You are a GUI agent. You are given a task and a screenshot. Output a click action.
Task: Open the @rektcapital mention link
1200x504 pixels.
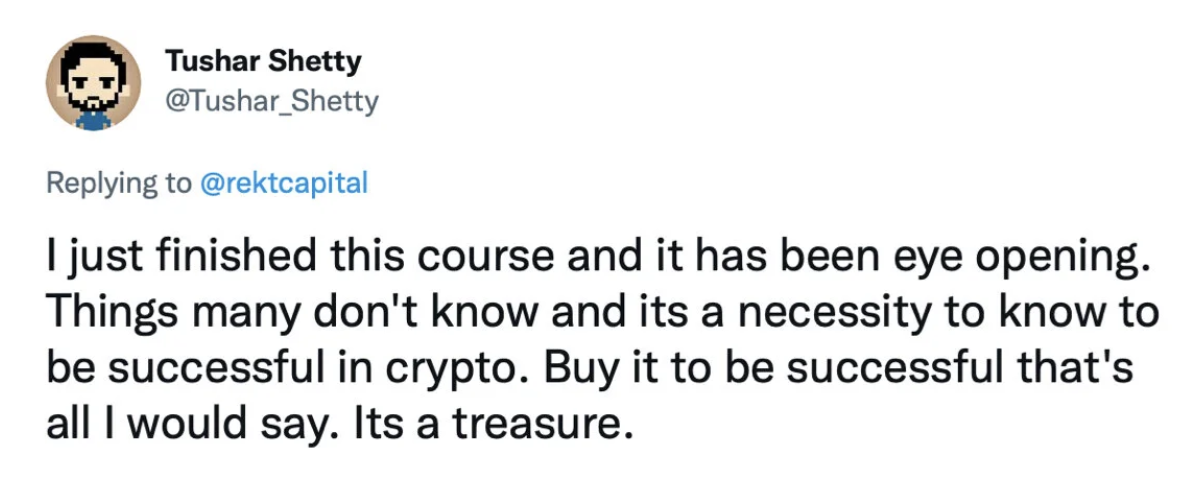[286, 184]
